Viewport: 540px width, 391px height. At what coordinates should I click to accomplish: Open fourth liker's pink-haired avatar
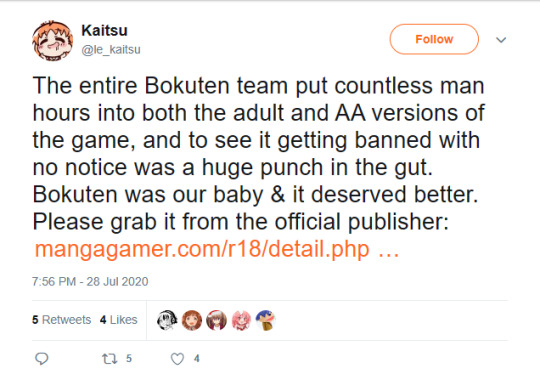pos(241,320)
